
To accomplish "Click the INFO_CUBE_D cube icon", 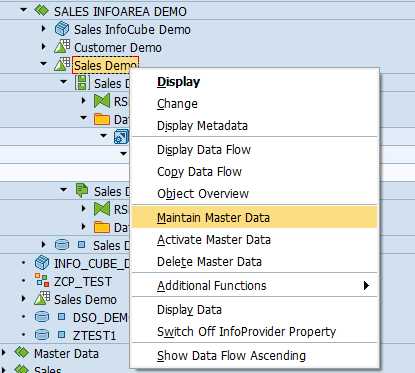I will click(x=42, y=263).
